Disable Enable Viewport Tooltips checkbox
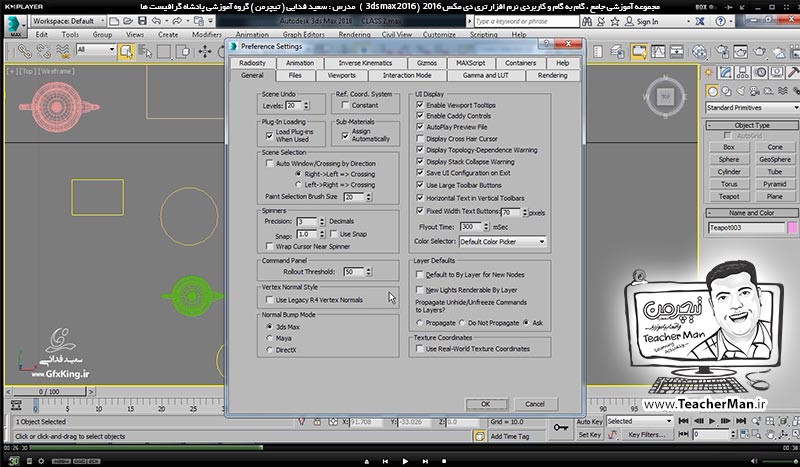The width and height of the screenshot is (800, 467). [x=420, y=105]
